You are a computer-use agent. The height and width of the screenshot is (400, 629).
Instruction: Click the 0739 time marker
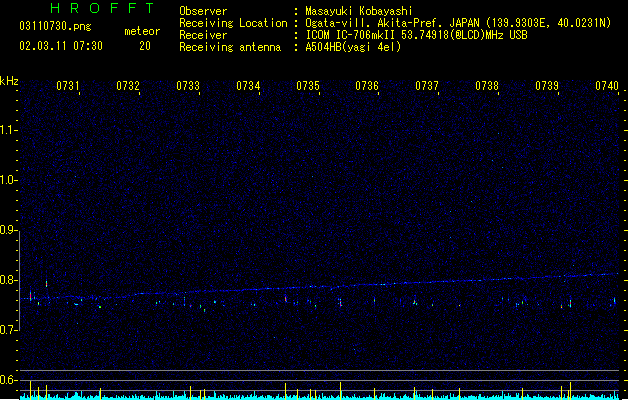click(547, 86)
